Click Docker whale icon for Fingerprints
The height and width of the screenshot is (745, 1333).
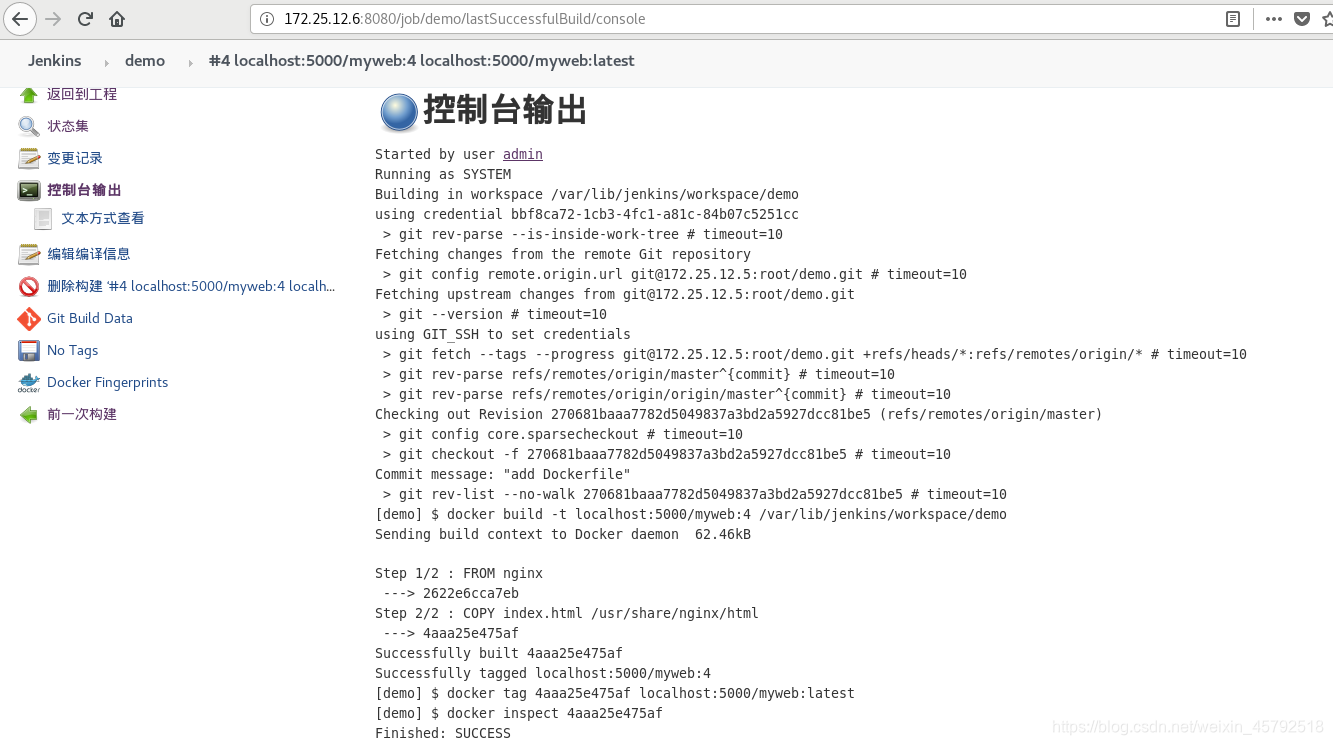29,382
